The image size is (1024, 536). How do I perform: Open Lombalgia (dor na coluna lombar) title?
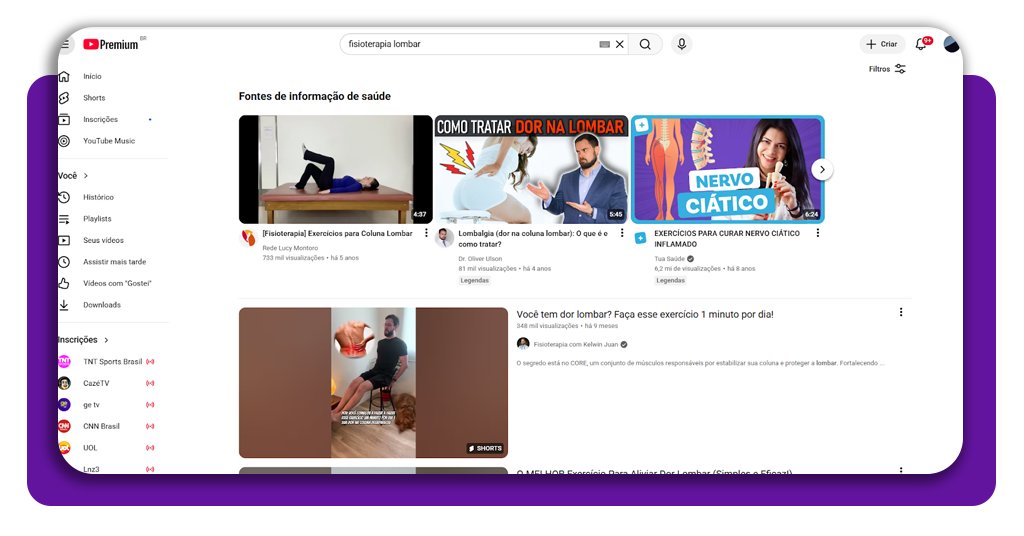coord(533,238)
